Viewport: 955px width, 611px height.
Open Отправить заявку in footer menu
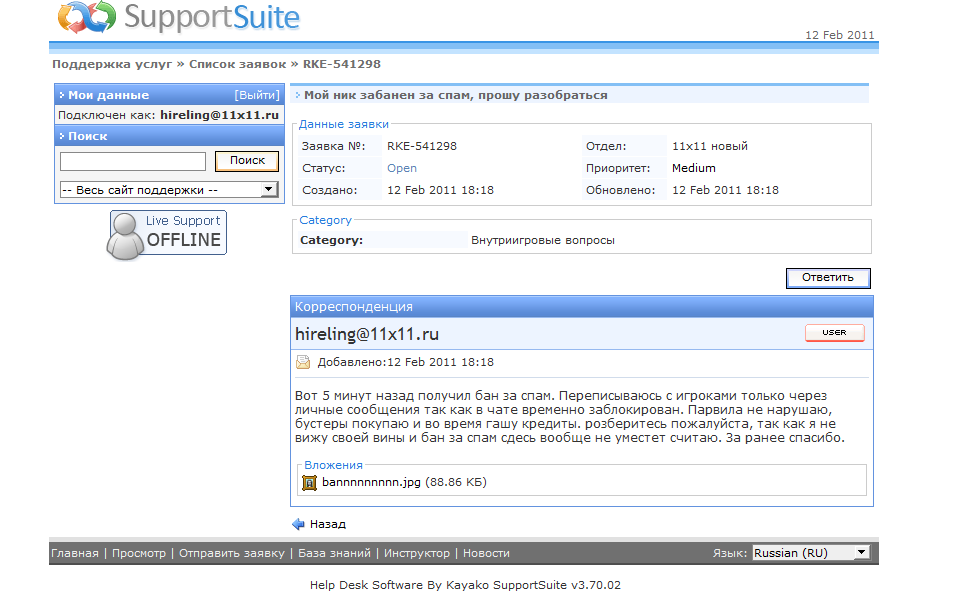click(x=232, y=553)
